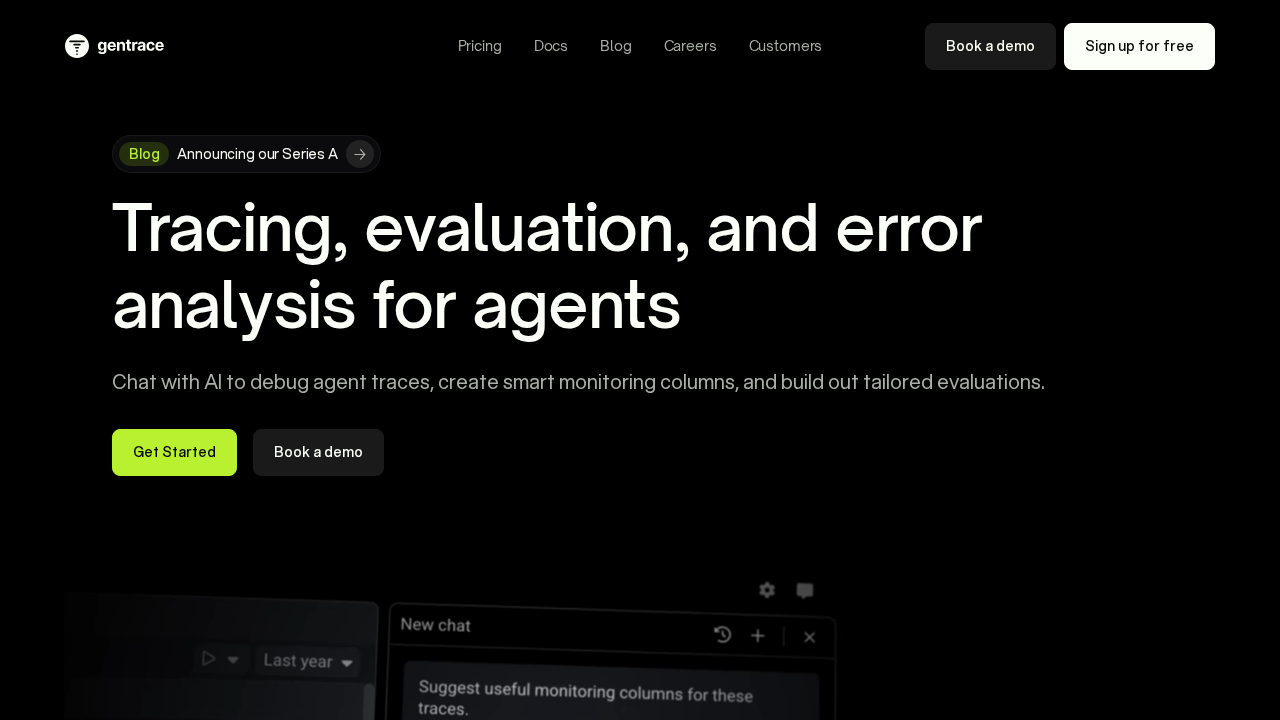Click the chat bubble icon
Viewport: 1280px width, 720px height.
(x=804, y=590)
